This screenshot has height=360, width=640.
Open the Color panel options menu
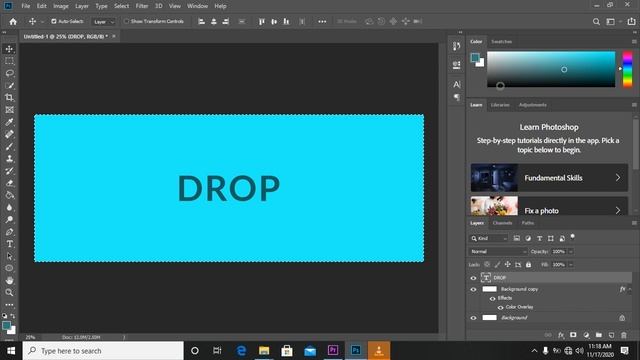tap(634, 42)
